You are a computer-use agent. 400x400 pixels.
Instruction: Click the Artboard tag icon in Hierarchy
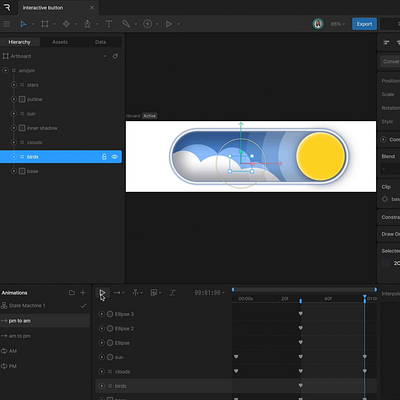(115, 56)
